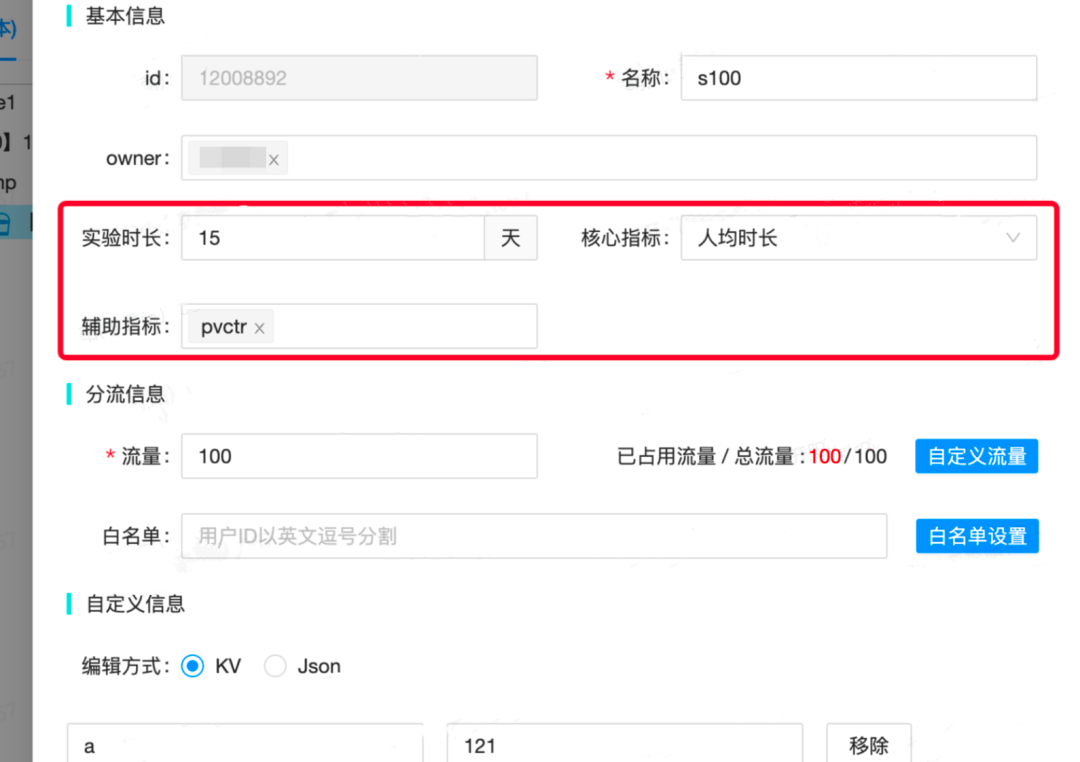Click the 天 unit addon

[x=511, y=238]
